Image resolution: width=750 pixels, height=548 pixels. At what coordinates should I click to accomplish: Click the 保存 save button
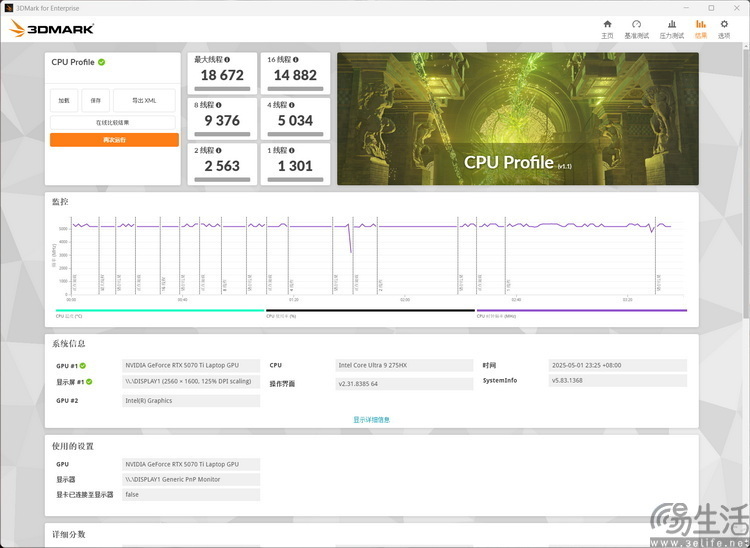tap(96, 100)
